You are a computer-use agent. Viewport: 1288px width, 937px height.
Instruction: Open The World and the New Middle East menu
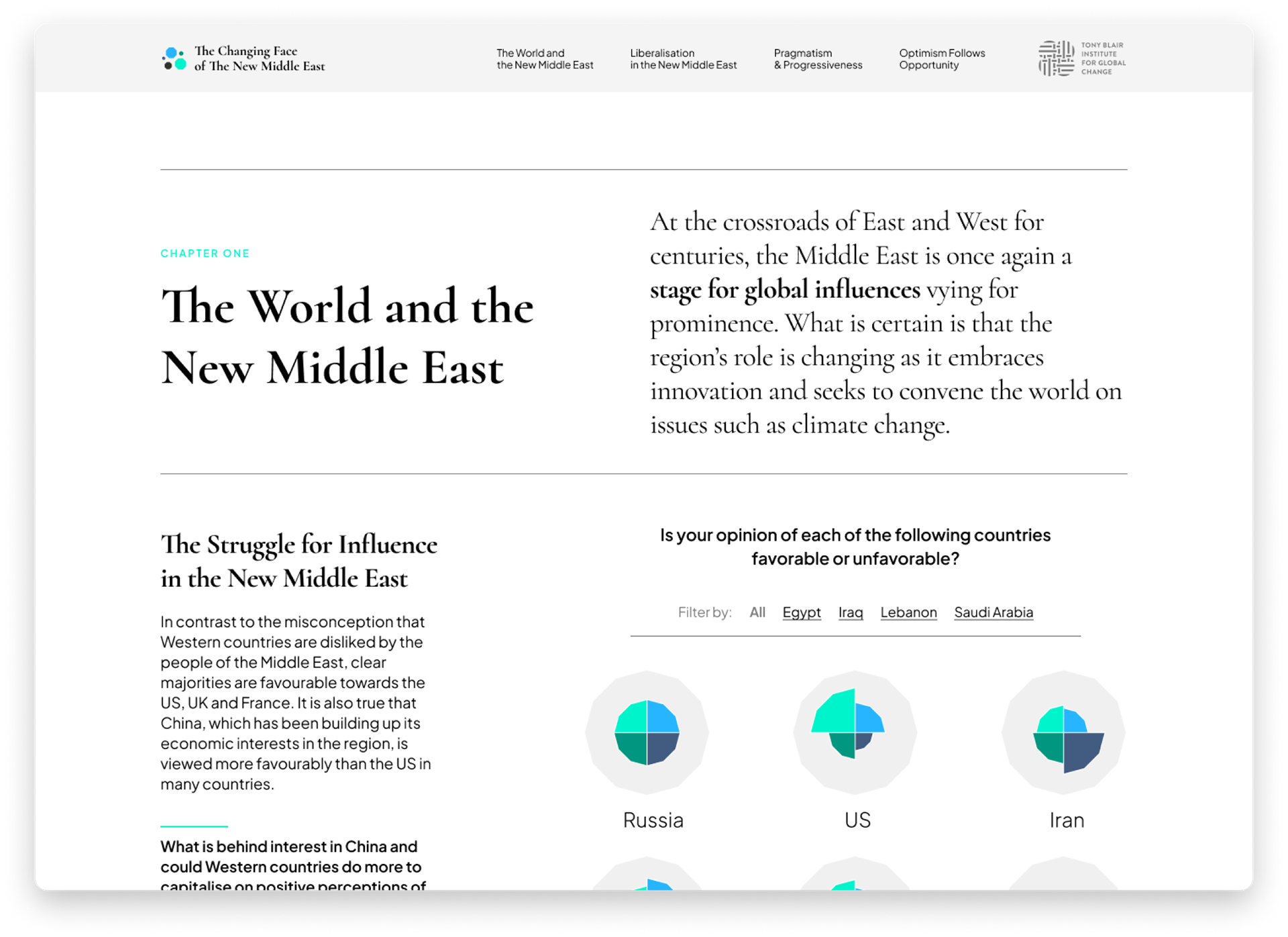click(x=545, y=59)
